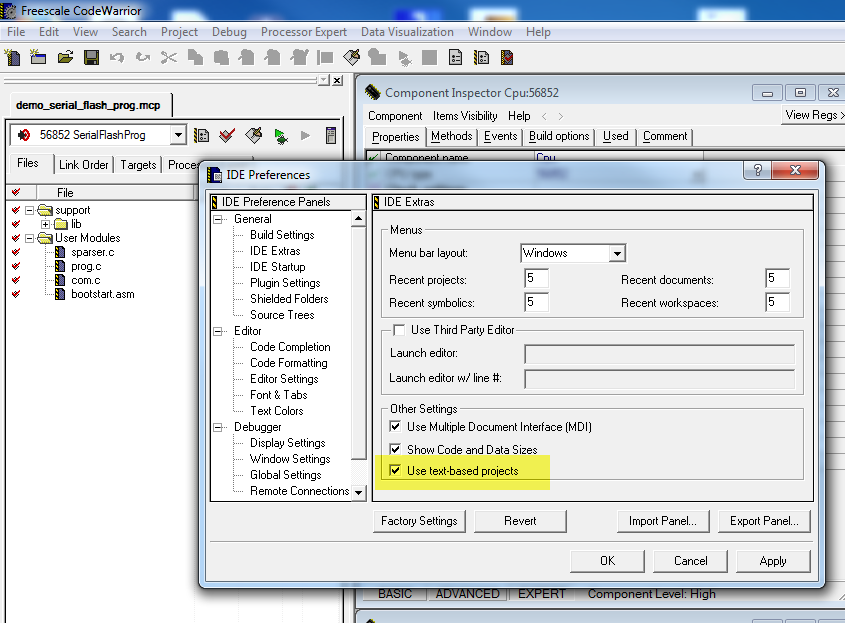The width and height of the screenshot is (845, 623).
Task: Click the grey Run arrow in project panel
Action: 306,135
